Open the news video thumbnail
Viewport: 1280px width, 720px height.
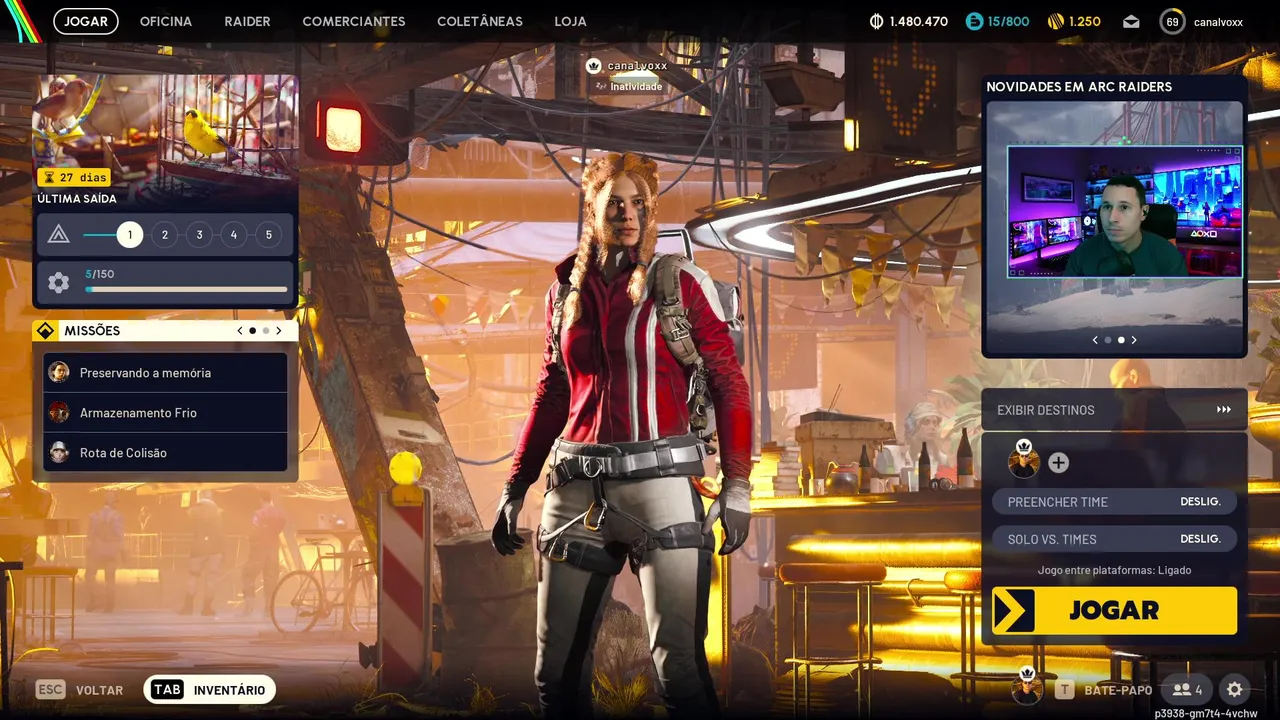click(x=1124, y=212)
